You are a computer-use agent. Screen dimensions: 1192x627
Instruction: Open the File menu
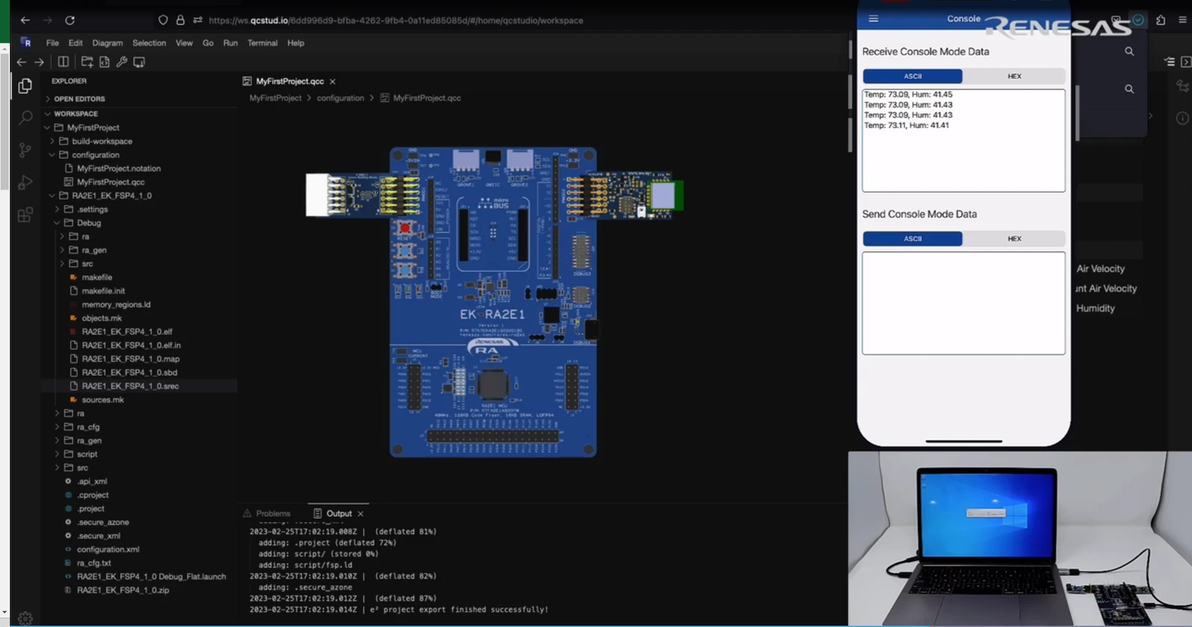pos(52,43)
